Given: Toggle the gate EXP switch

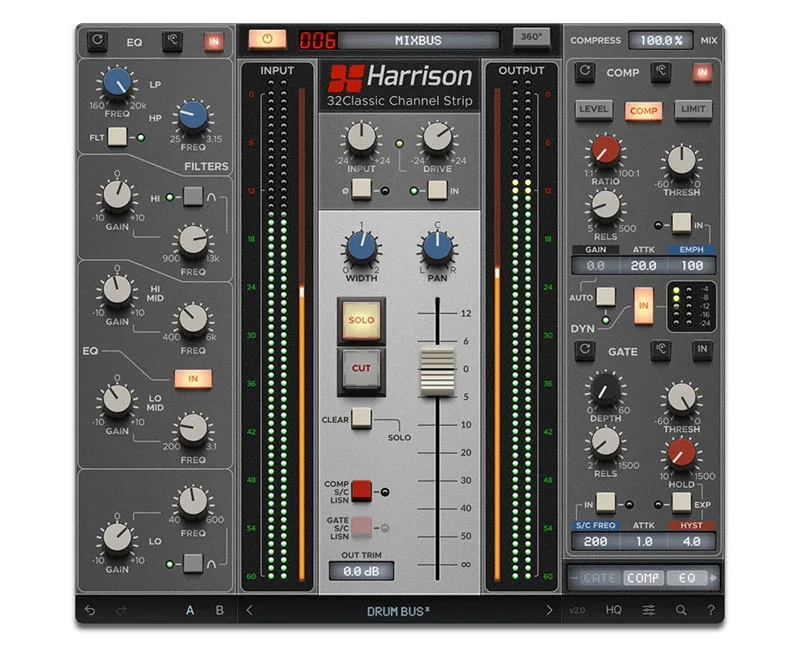Looking at the screenshot, I should coord(681,503).
